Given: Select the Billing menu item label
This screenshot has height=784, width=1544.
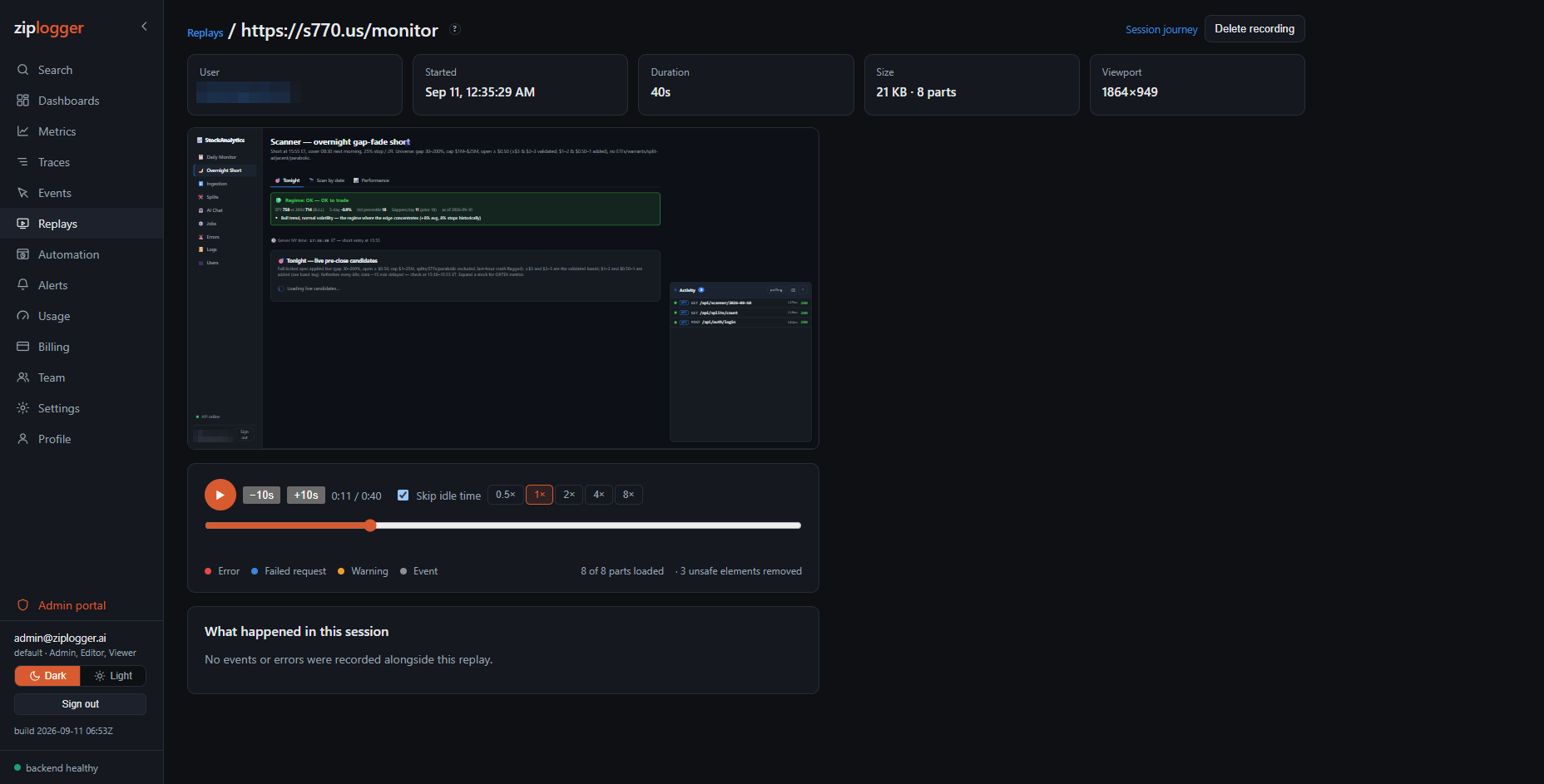Looking at the screenshot, I should 54,347.
